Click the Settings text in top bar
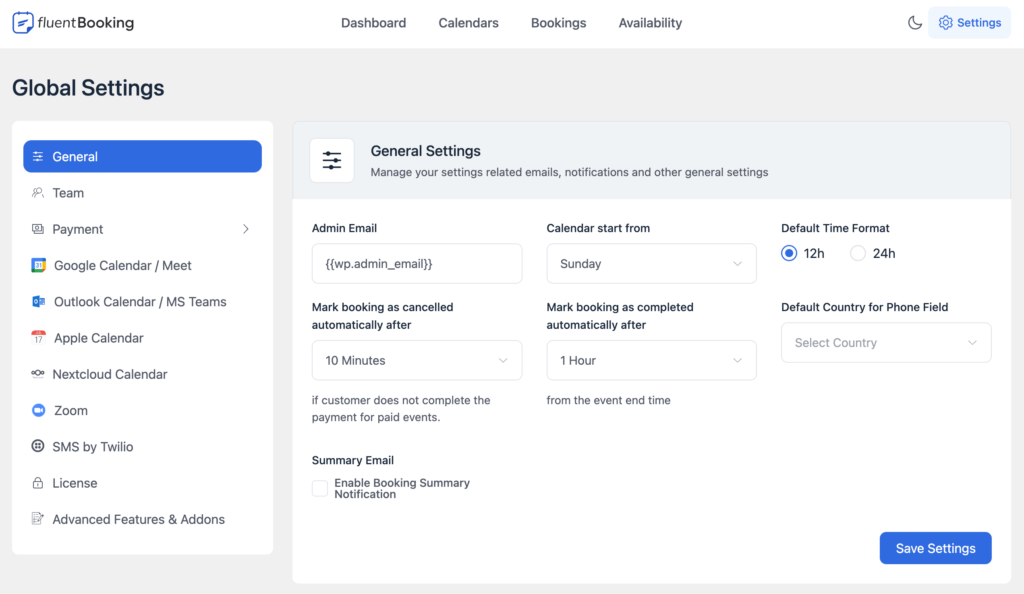The height and width of the screenshot is (594, 1024). point(979,23)
